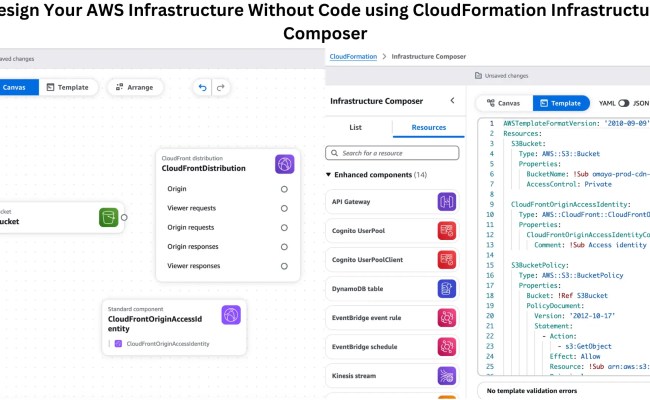Click code line 'AccessControl: Private'
Image resolution: width=650 pixels, height=400 pixels.
569,184
